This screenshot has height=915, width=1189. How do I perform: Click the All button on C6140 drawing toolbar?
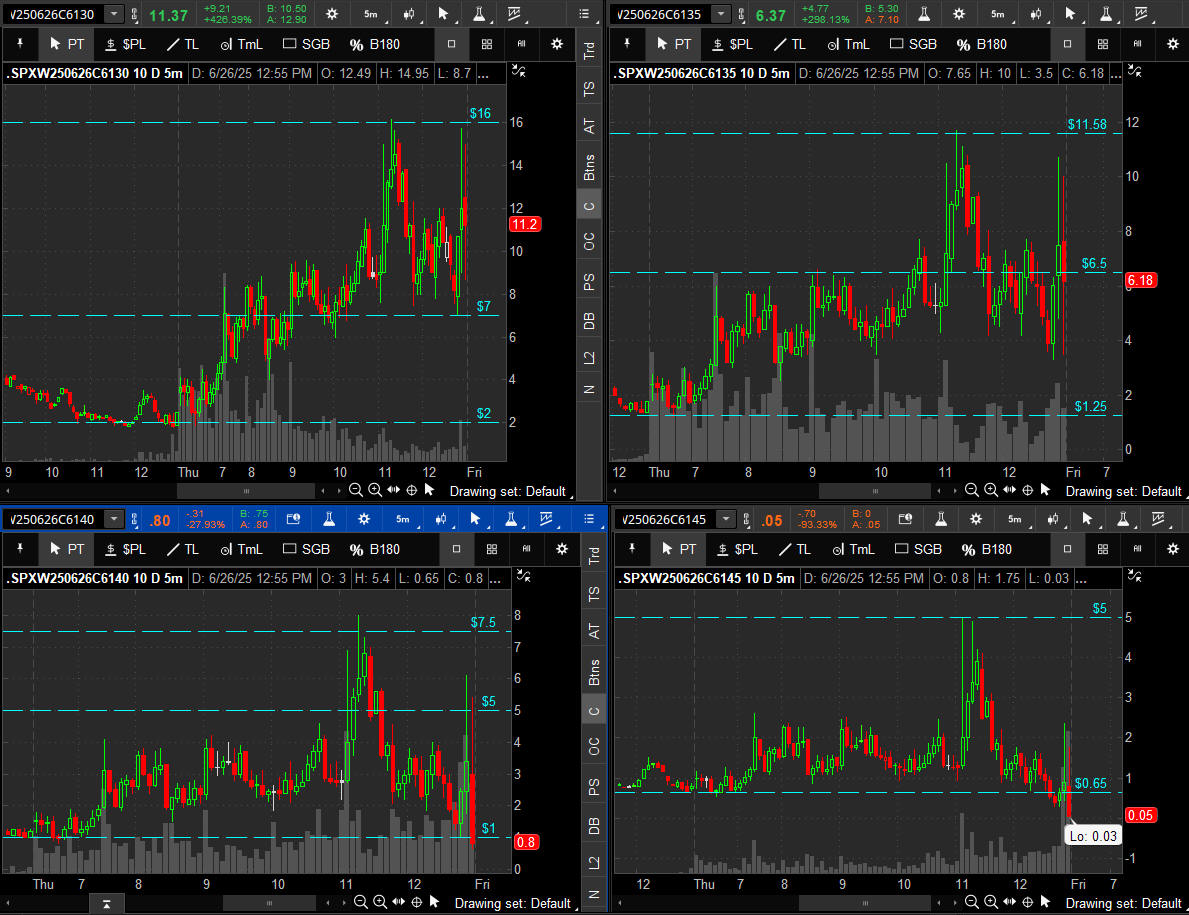pyautogui.click(x=522, y=549)
